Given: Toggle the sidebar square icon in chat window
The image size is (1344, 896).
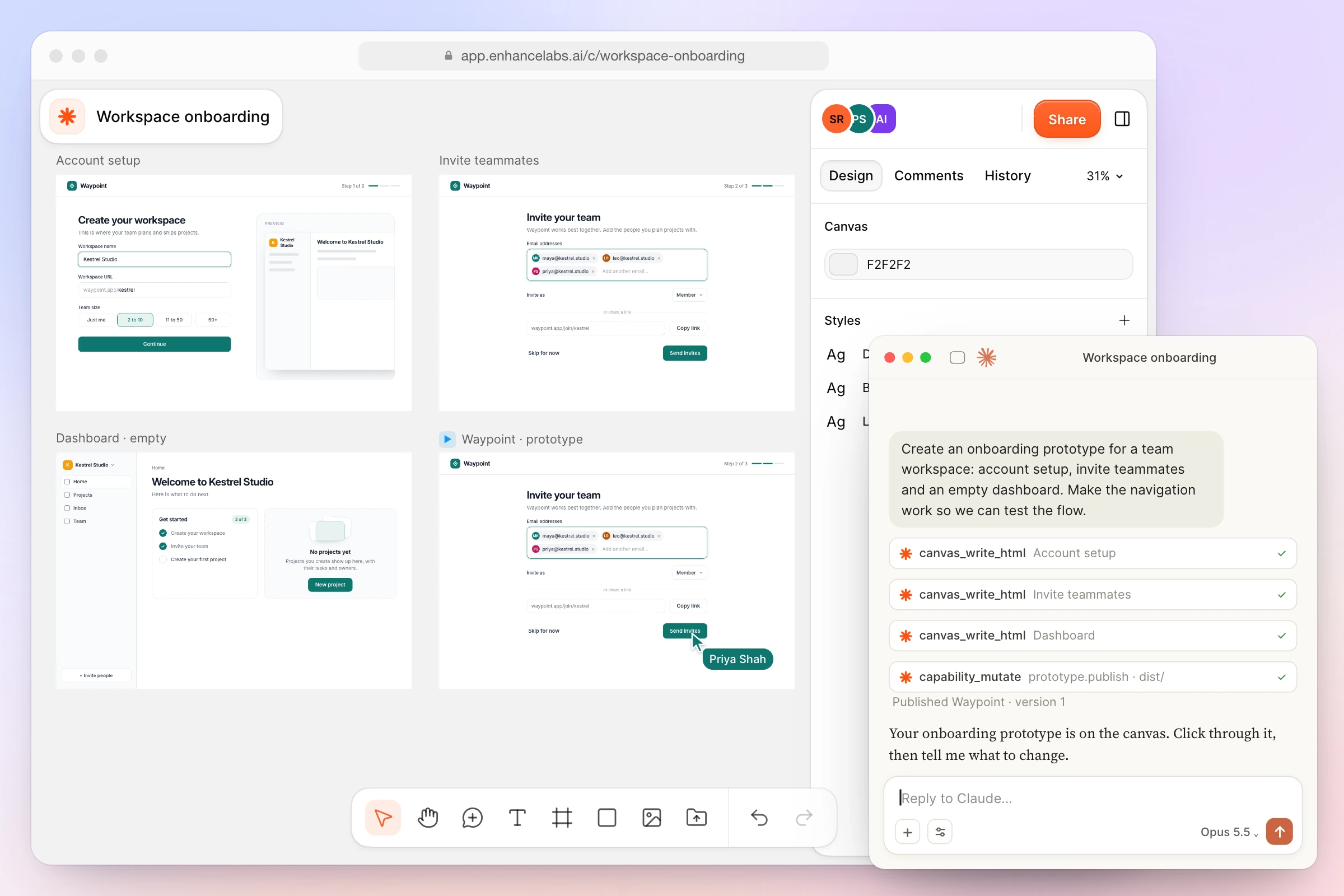Looking at the screenshot, I should pos(957,358).
